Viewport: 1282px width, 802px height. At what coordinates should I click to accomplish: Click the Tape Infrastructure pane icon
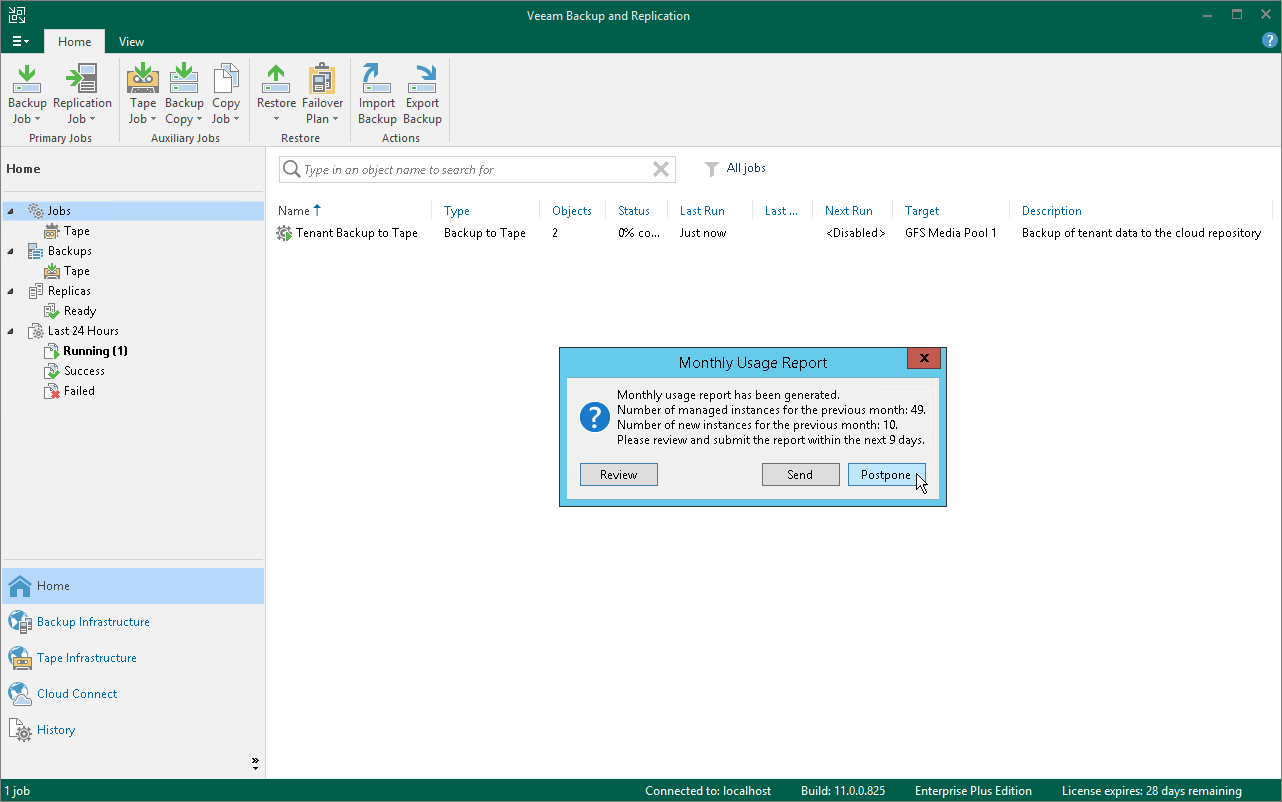20,658
